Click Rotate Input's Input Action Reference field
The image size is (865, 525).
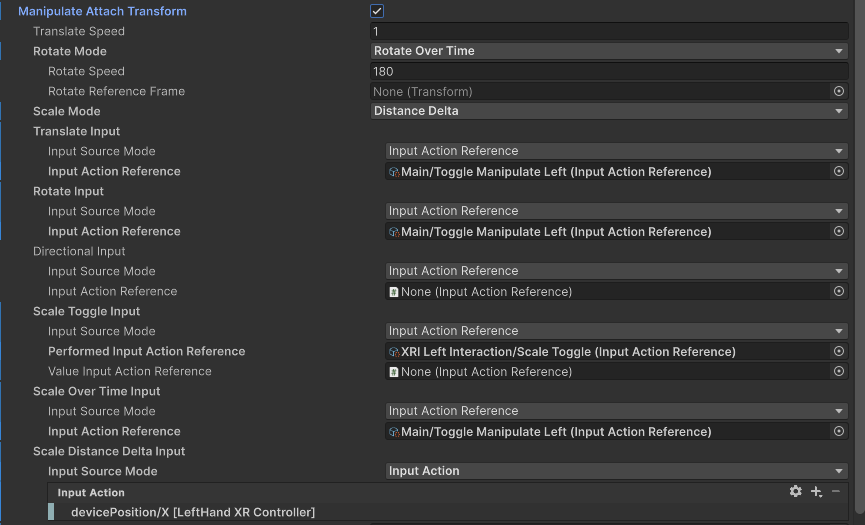point(607,232)
